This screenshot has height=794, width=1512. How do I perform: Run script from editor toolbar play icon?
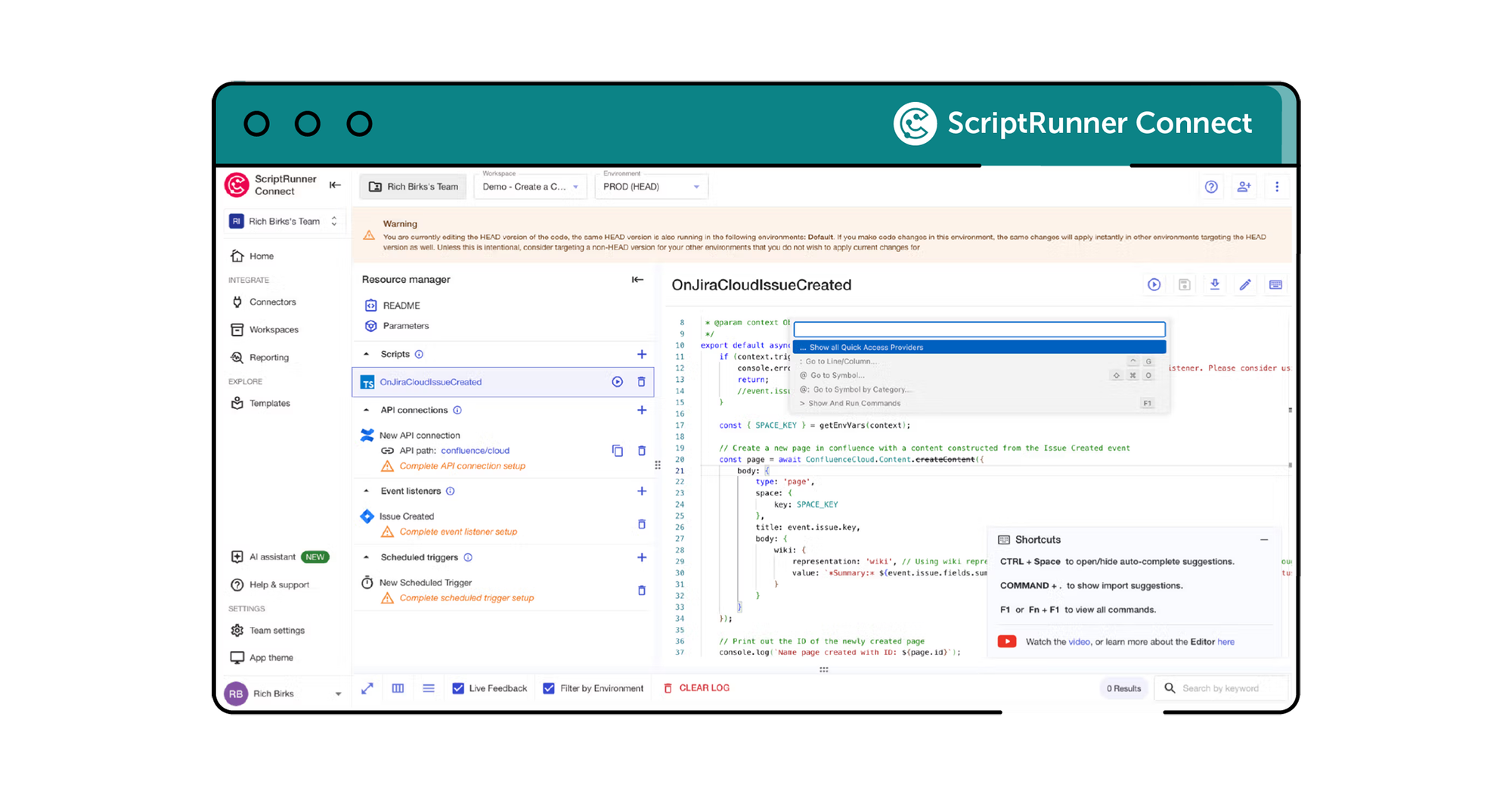1154,285
